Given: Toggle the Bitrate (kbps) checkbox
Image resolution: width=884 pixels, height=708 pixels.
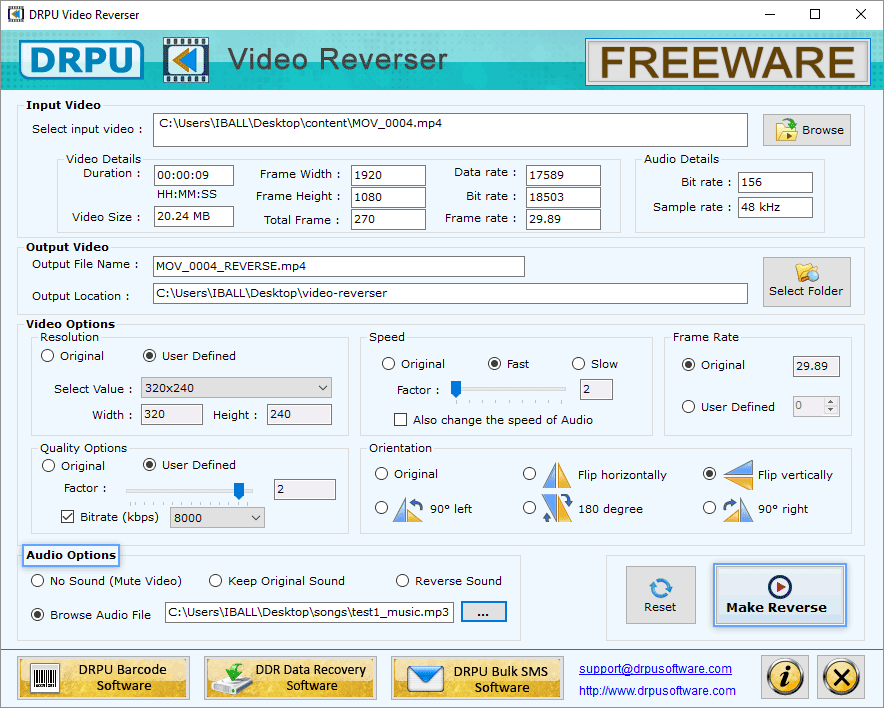Looking at the screenshot, I should tap(68, 516).
